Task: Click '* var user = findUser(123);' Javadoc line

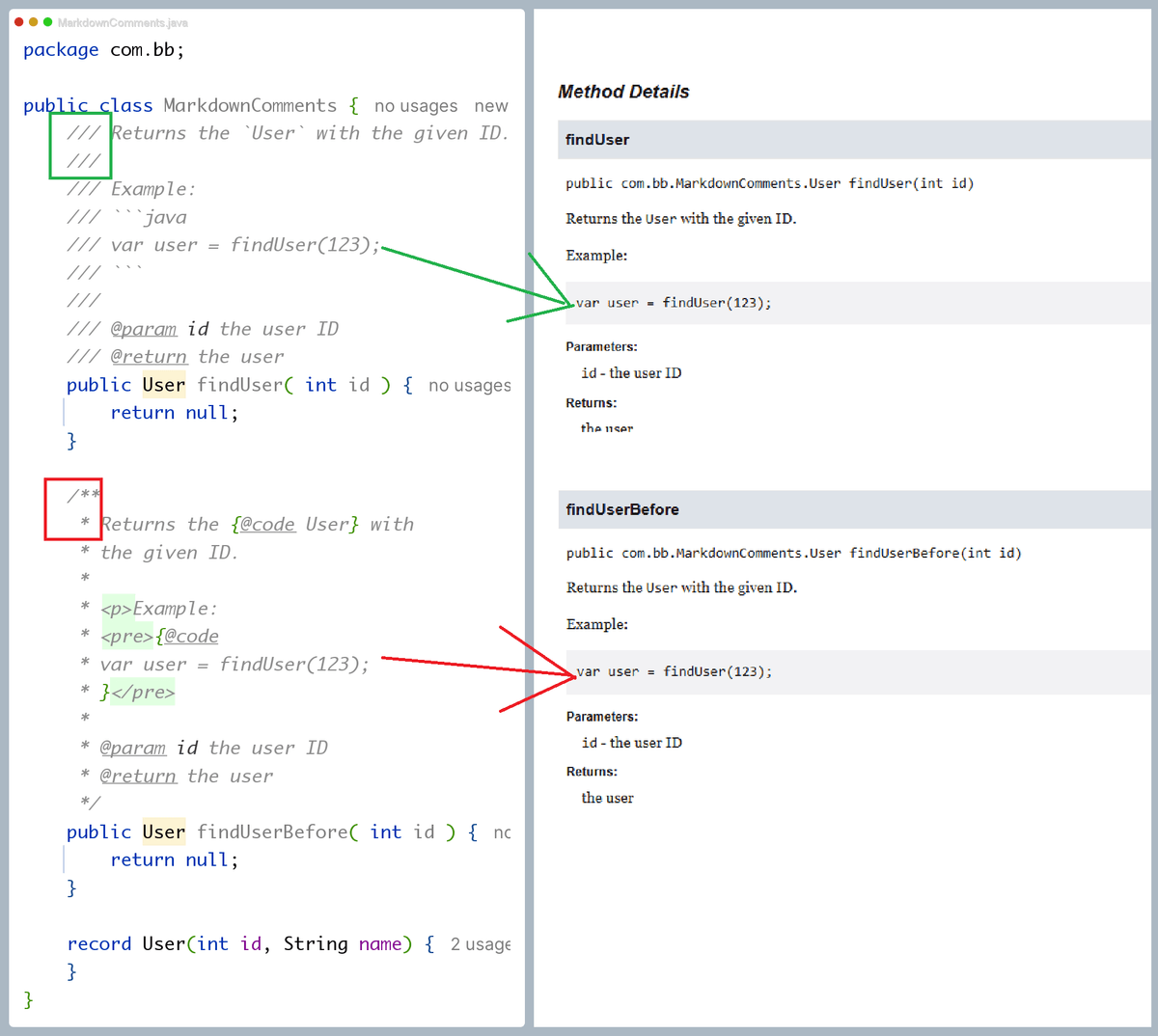Action: (x=225, y=665)
